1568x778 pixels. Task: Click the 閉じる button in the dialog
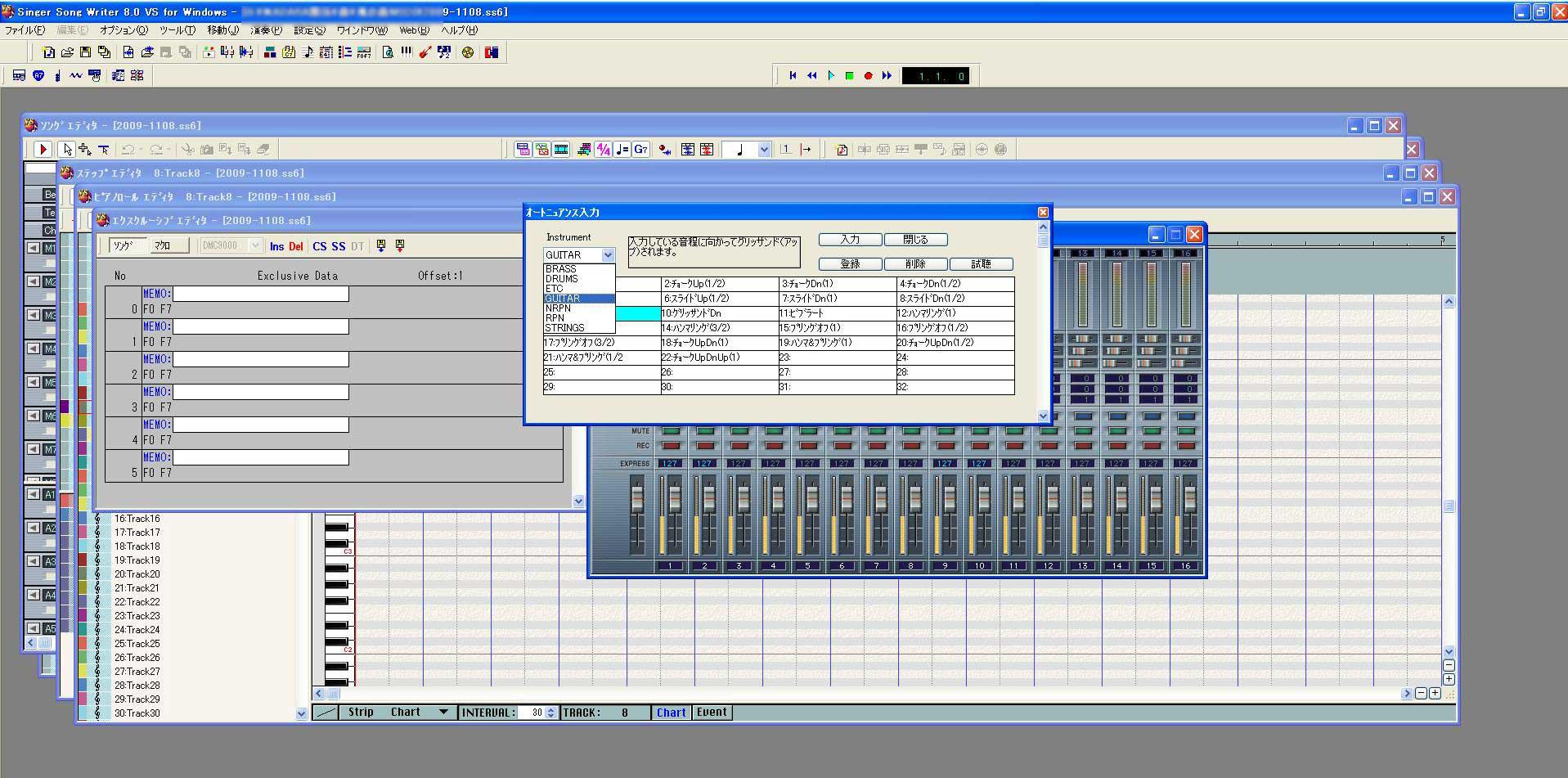(916, 240)
